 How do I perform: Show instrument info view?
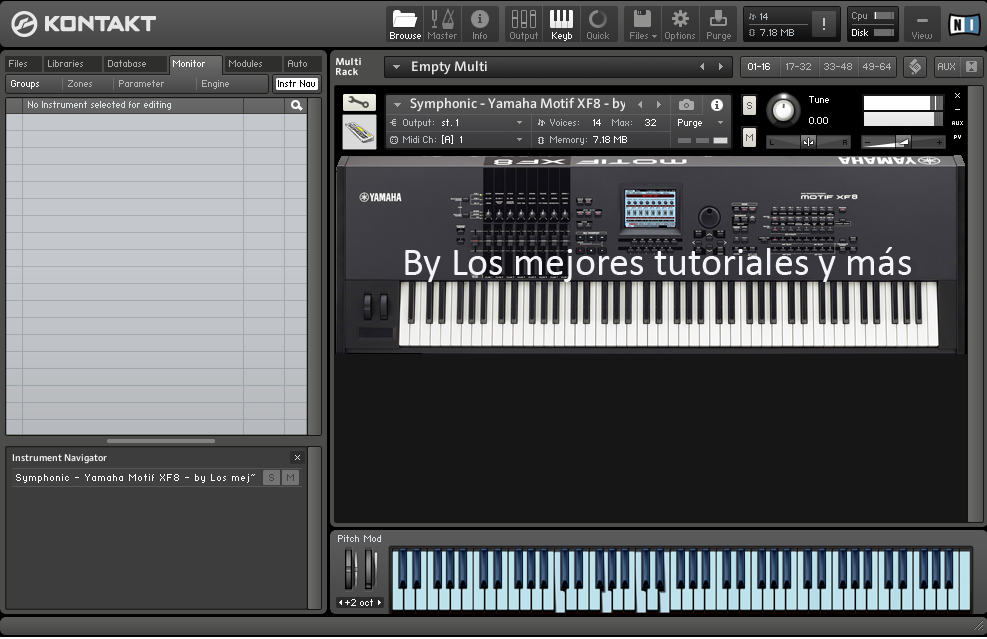(x=716, y=105)
